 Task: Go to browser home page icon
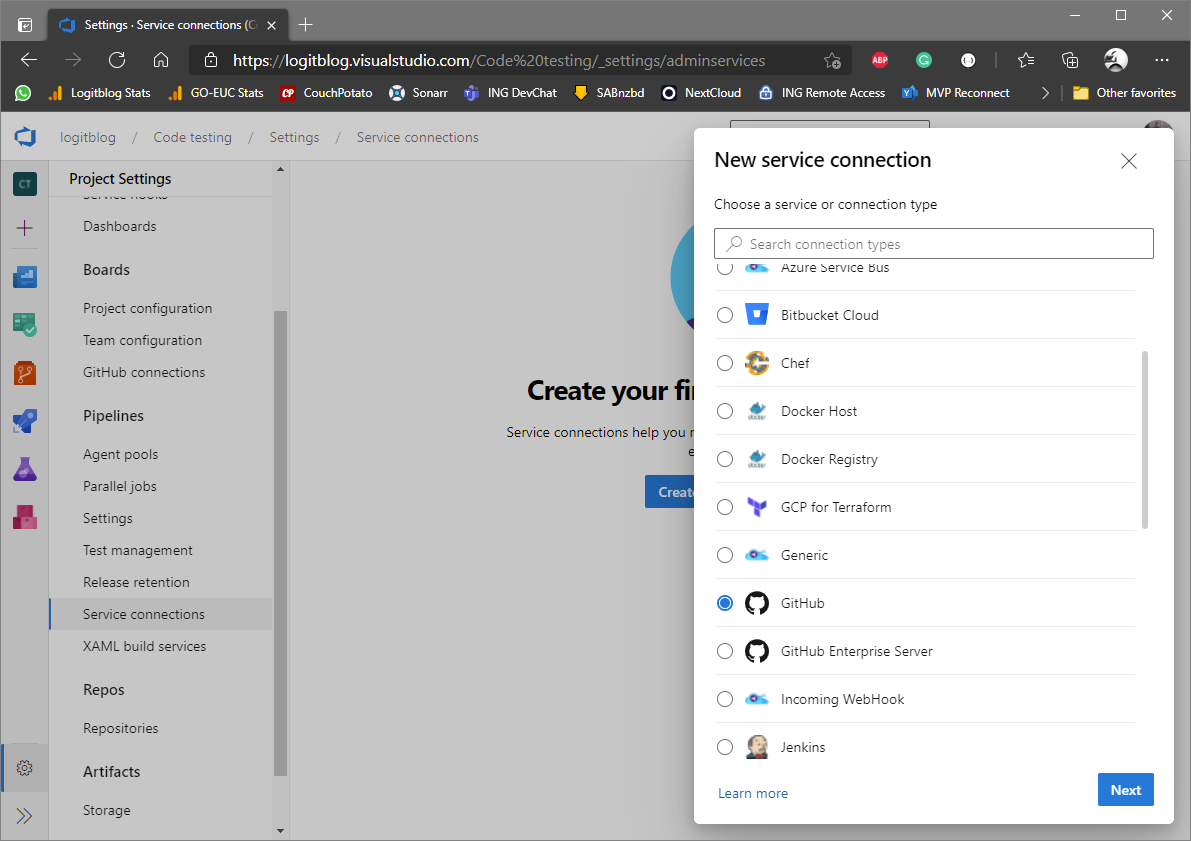(x=161, y=60)
